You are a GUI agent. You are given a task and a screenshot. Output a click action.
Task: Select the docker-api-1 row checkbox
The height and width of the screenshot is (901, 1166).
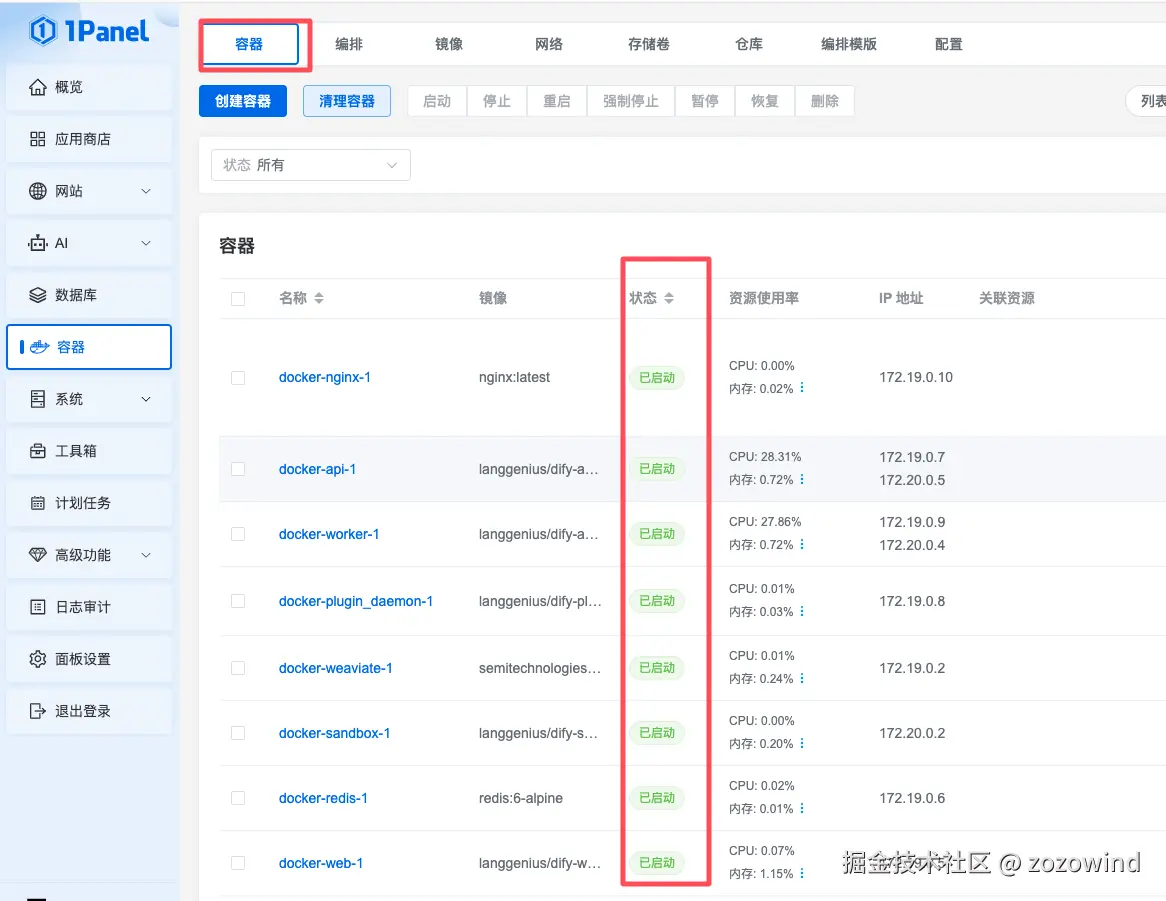[238, 469]
